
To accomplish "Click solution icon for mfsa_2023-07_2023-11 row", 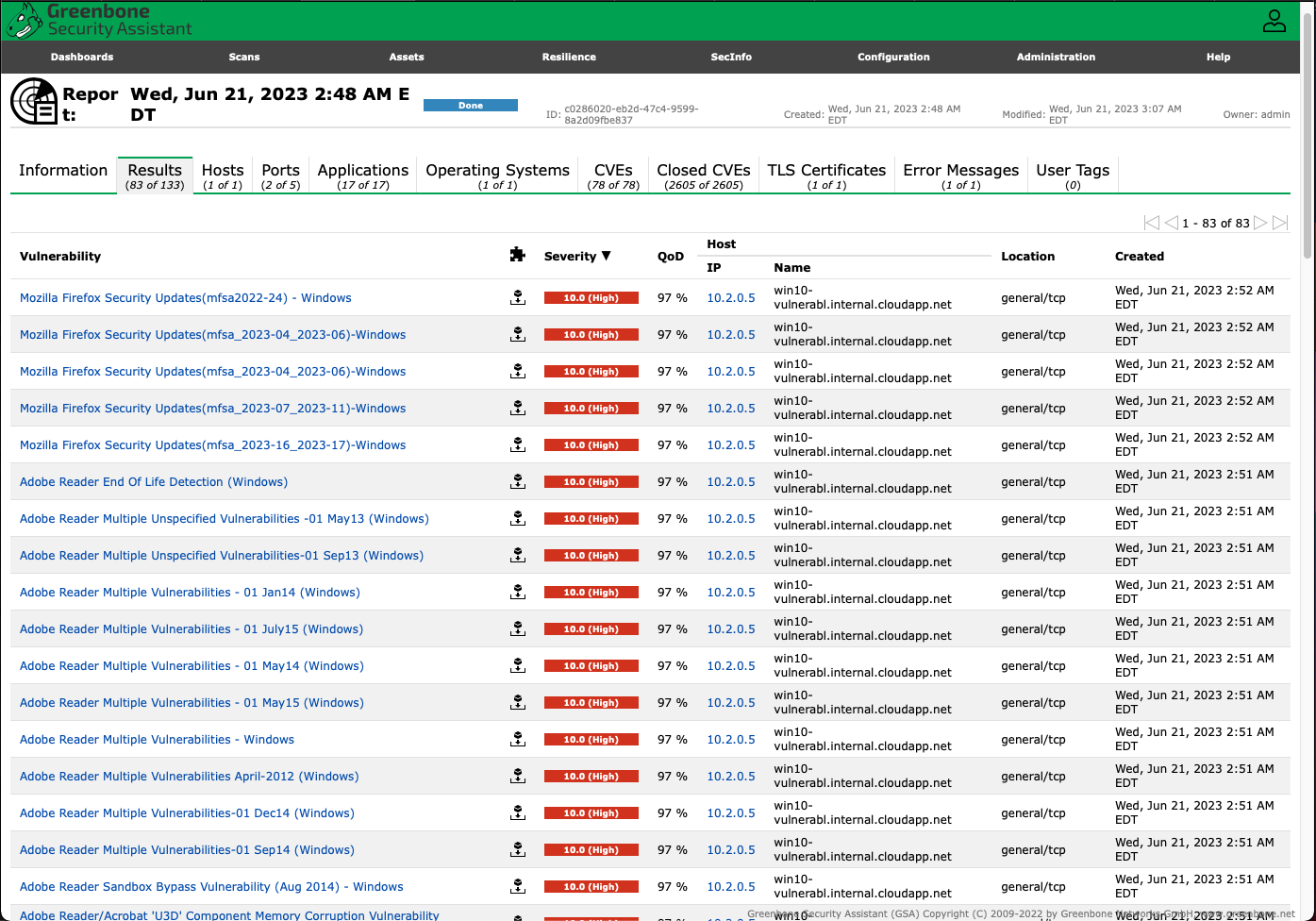I will click(518, 408).
